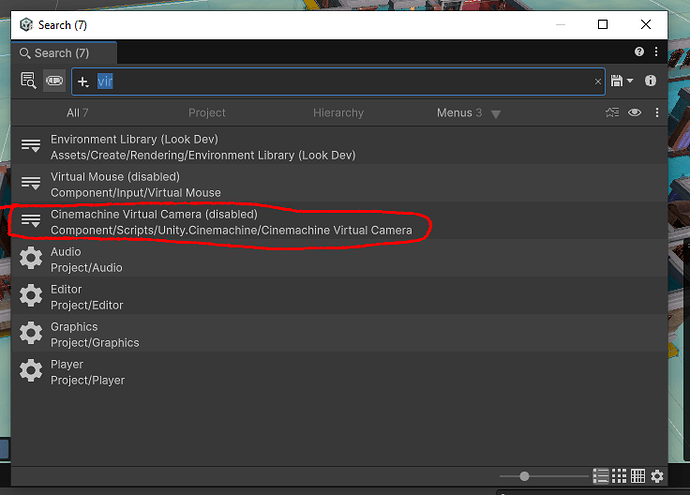Click menu icon beside Environment Library

(31, 146)
